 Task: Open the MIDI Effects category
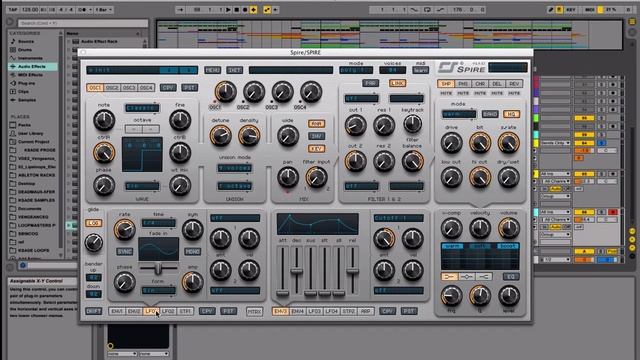pos(30,75)
